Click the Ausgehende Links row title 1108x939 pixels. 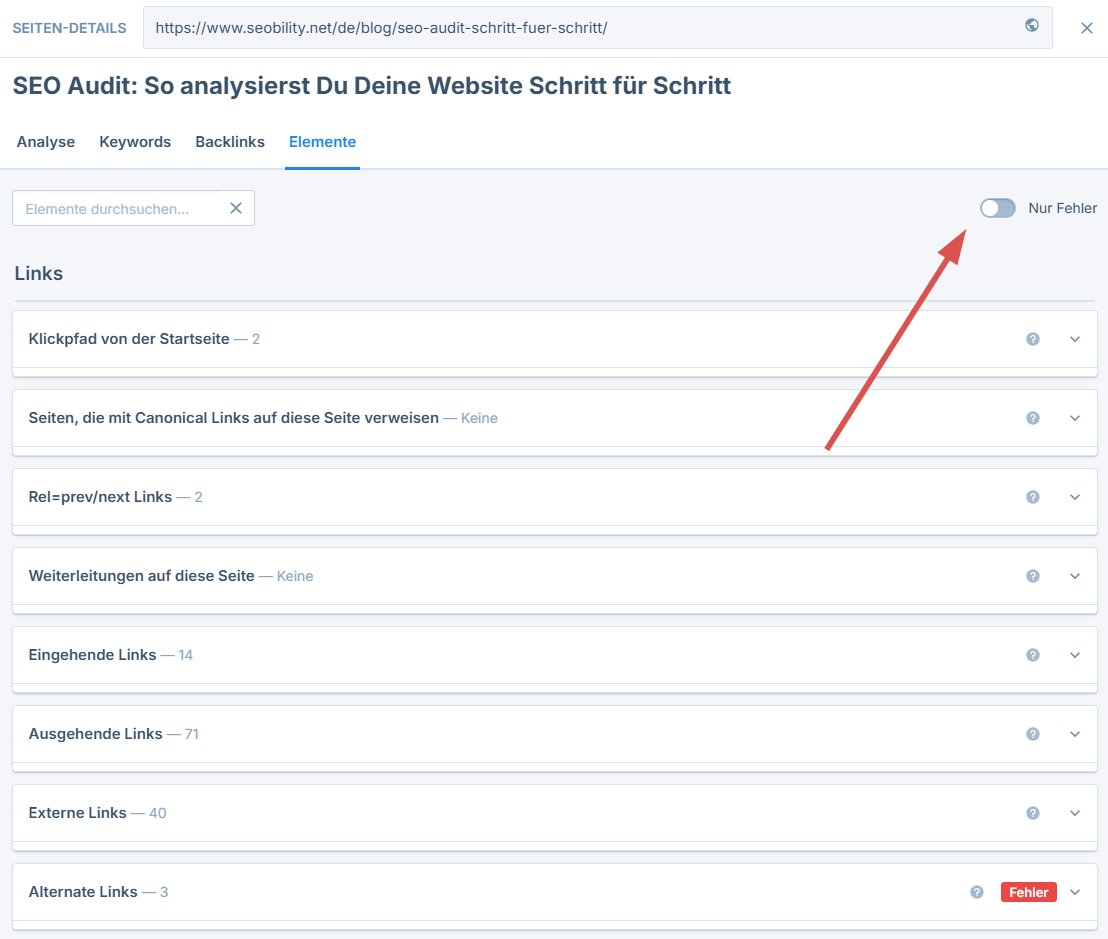click(x=95, y=734)
